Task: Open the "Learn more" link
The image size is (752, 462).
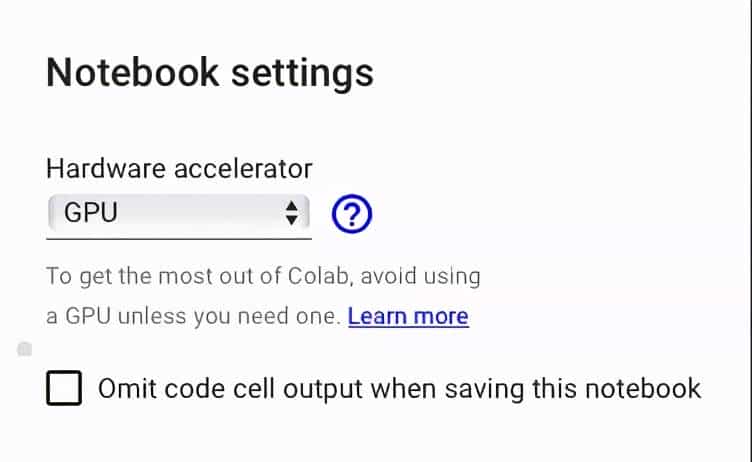Action: 408,317
